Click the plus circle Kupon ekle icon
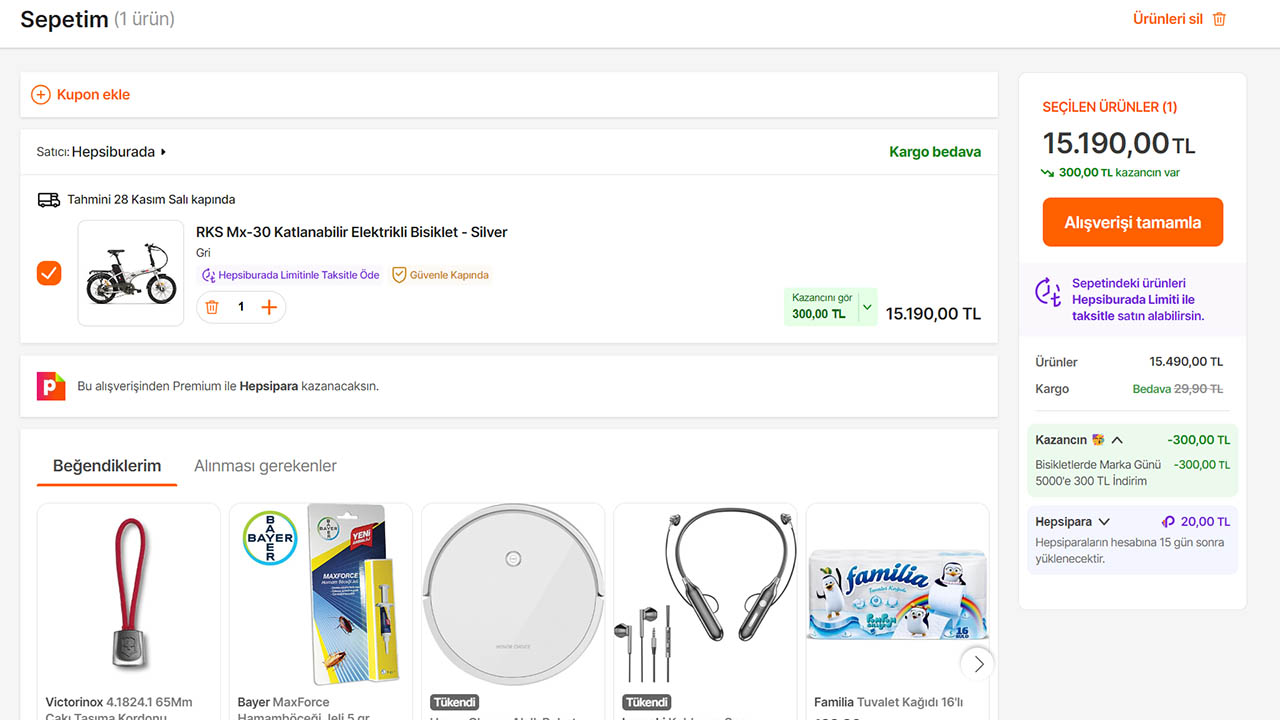This screenshot has height=720, width=1280. coord(41,95)
